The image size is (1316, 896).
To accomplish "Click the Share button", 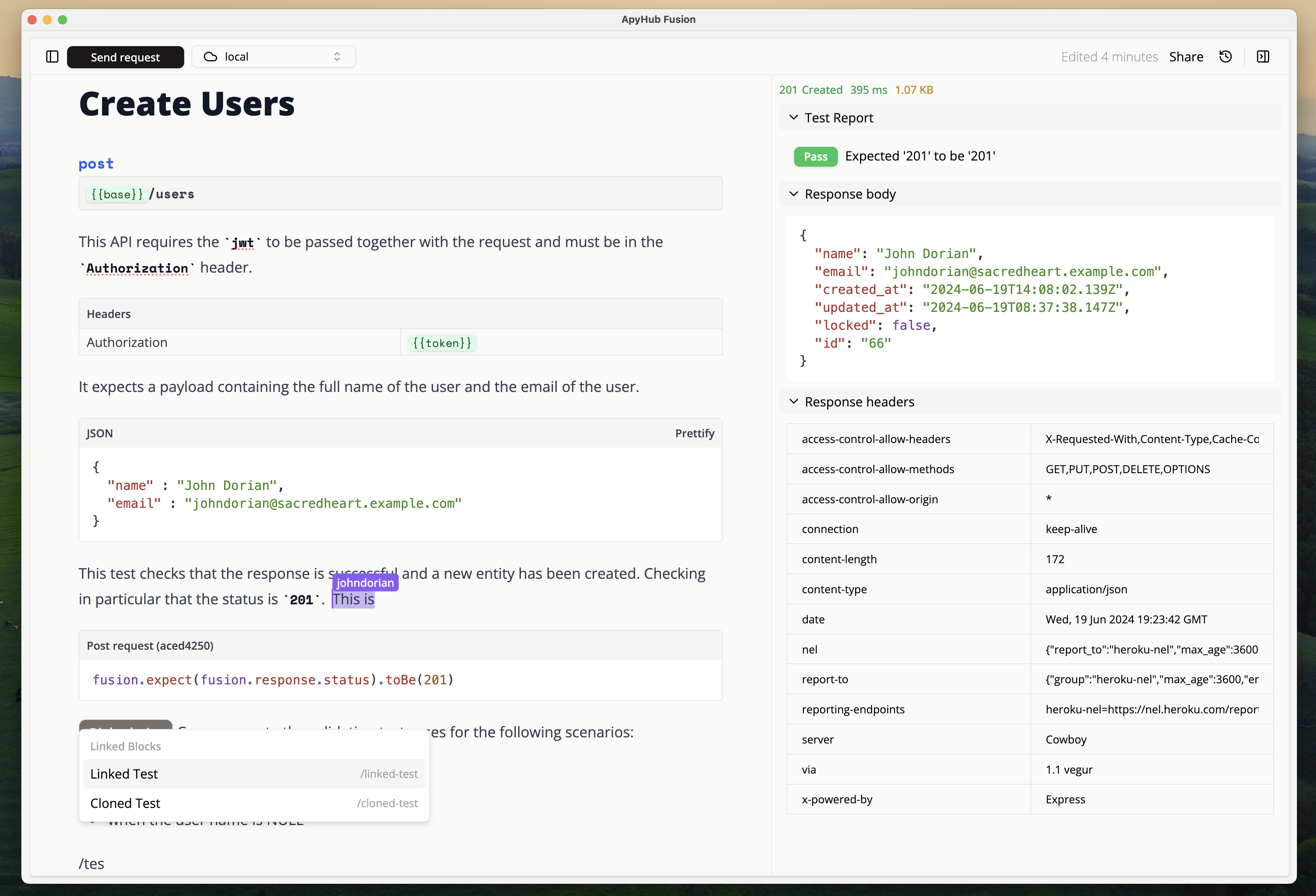I will [x=1186, y=57].
